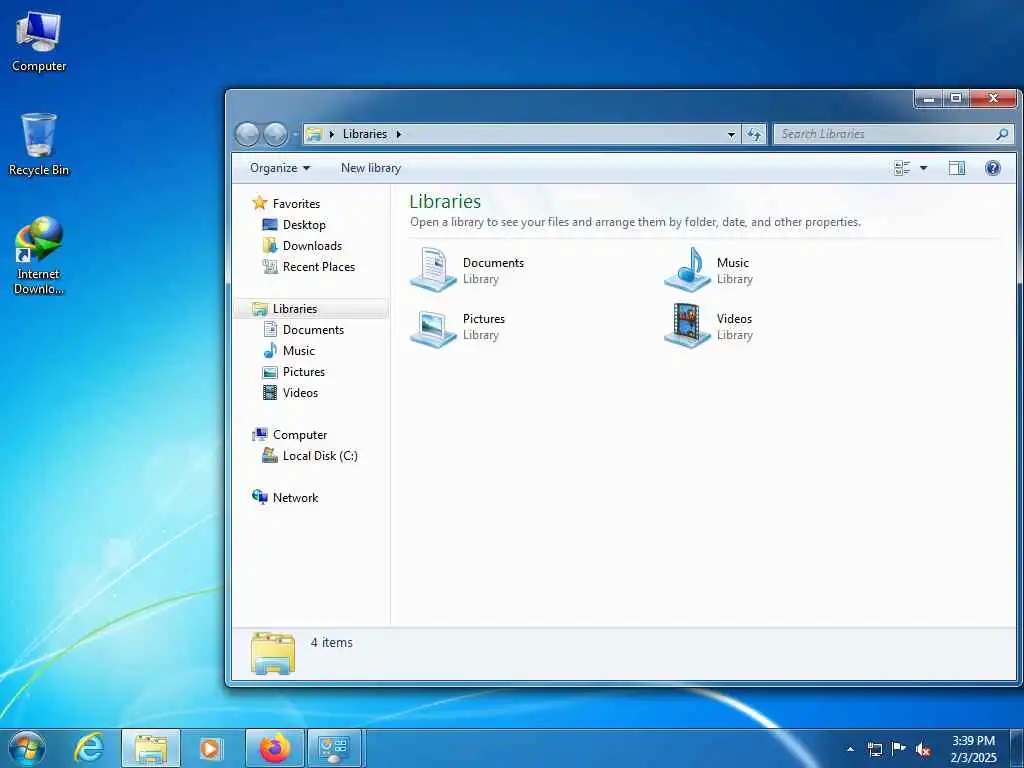Click the Forward navigation arrow button
Viewport: 1024px width, 768px height.
[x=275, y=135]
